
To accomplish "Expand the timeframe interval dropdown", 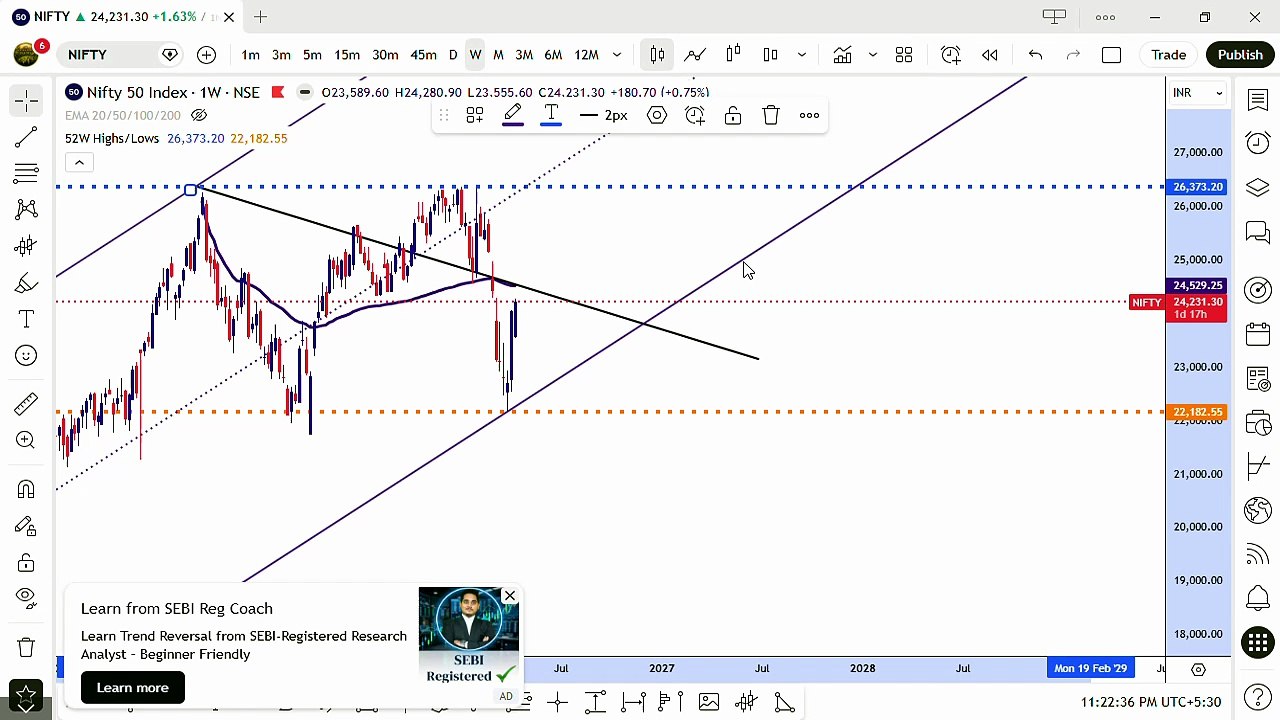I will (x=617, y=55).
